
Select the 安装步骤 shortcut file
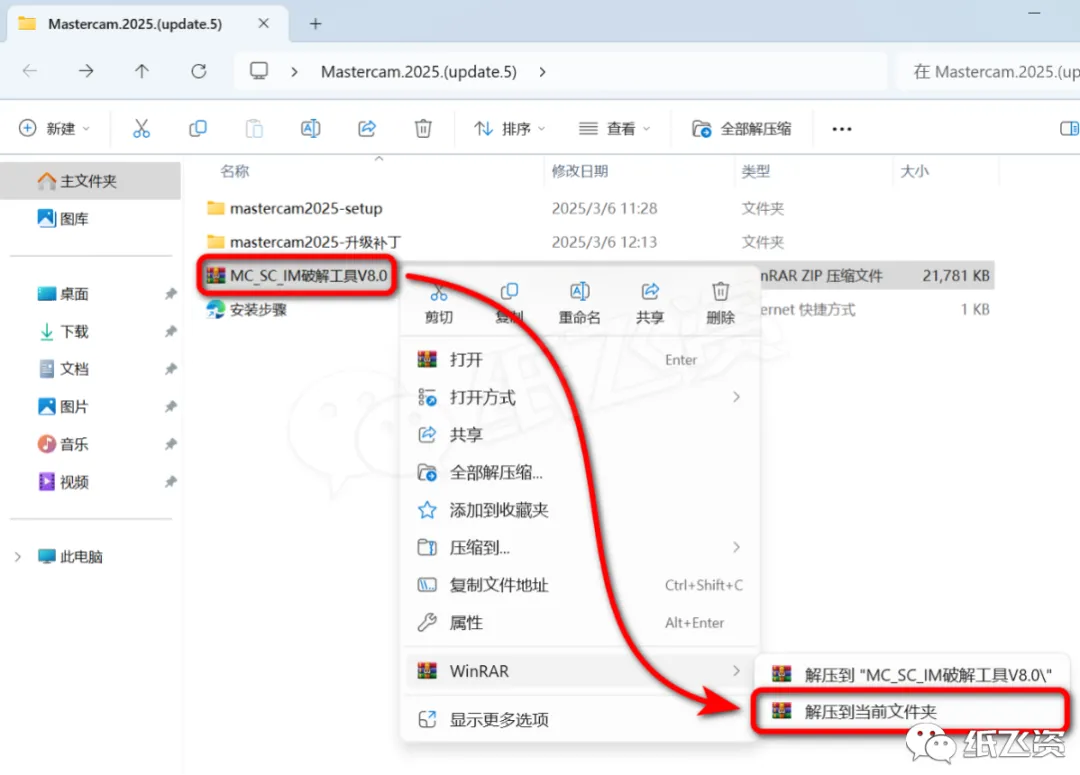247,309
